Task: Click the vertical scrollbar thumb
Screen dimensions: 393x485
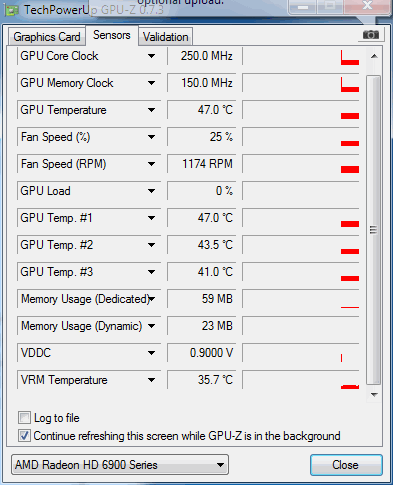Action: tap(374, 230)
